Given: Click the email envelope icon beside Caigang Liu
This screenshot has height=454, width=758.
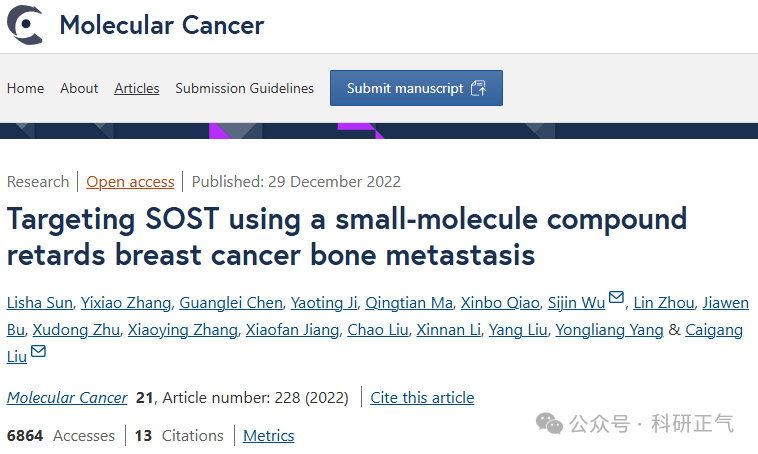Looking at the screenshot, I should pos(38,351).
